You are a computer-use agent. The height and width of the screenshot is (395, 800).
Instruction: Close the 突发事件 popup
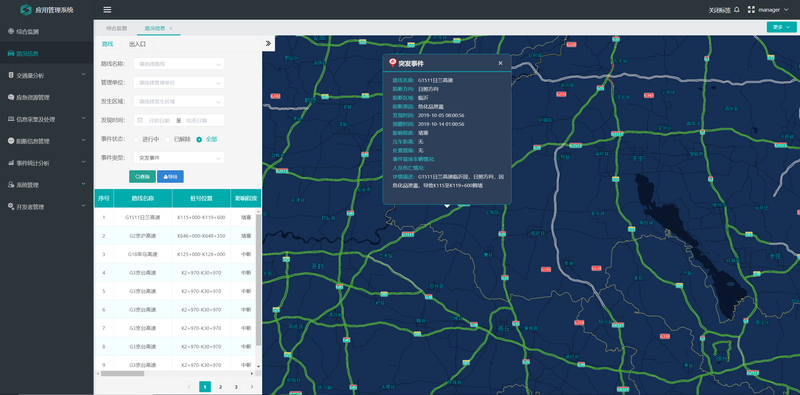tap(500, 63)
